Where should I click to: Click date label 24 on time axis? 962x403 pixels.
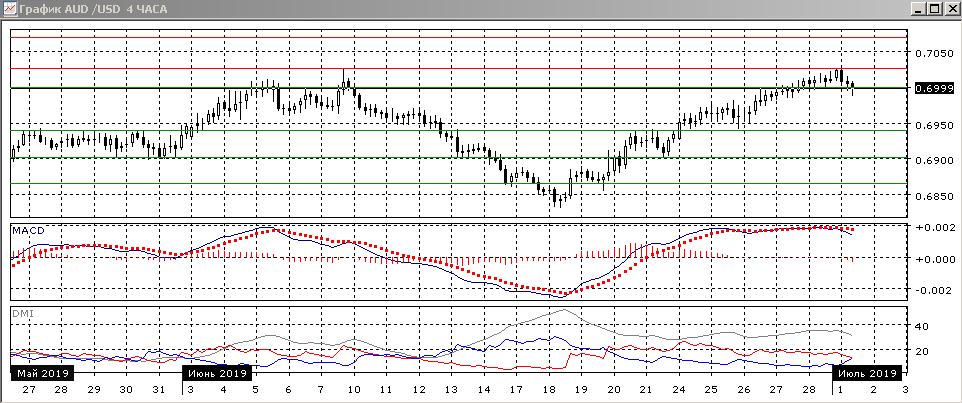(x=678, y=390)
